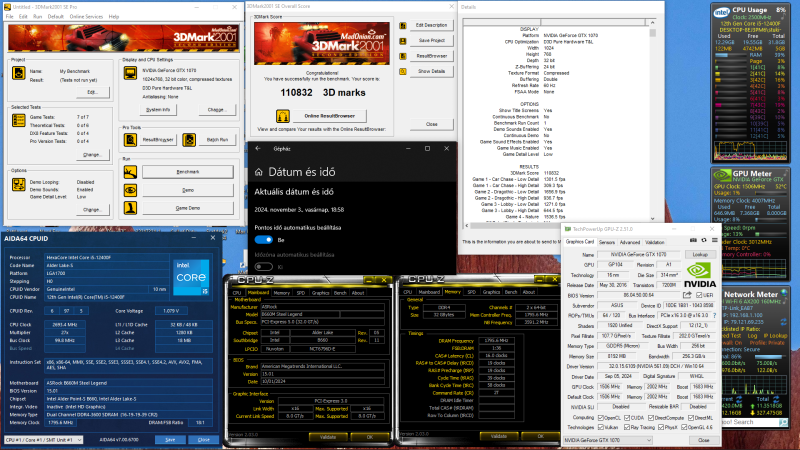800x450 pixels.
Task: Toggle the OpenCL checkbox in GPU-Z
Action: tap(601, 418)
